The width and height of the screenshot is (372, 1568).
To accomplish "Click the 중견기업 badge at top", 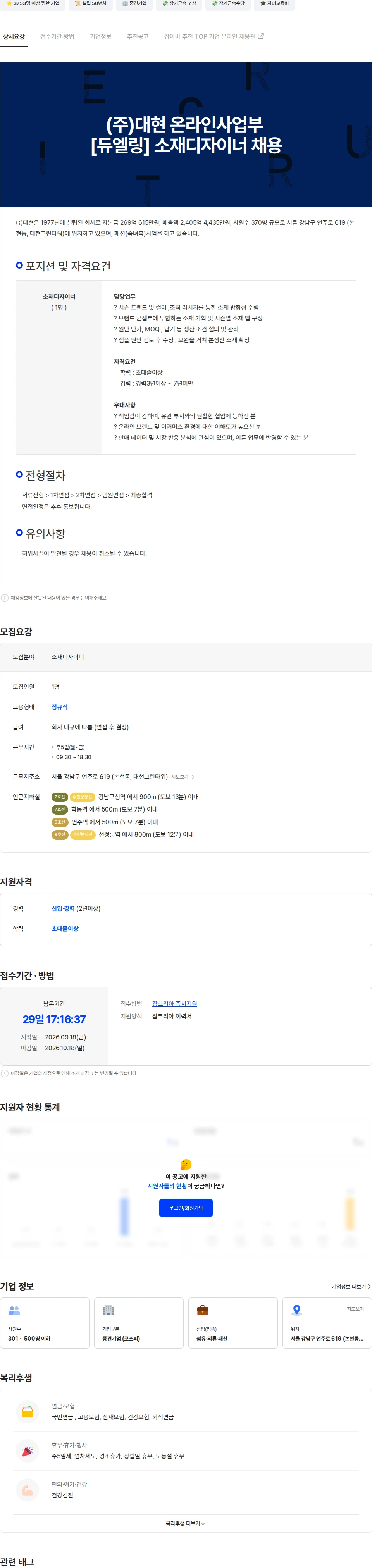I will click(x=134, y=3).
